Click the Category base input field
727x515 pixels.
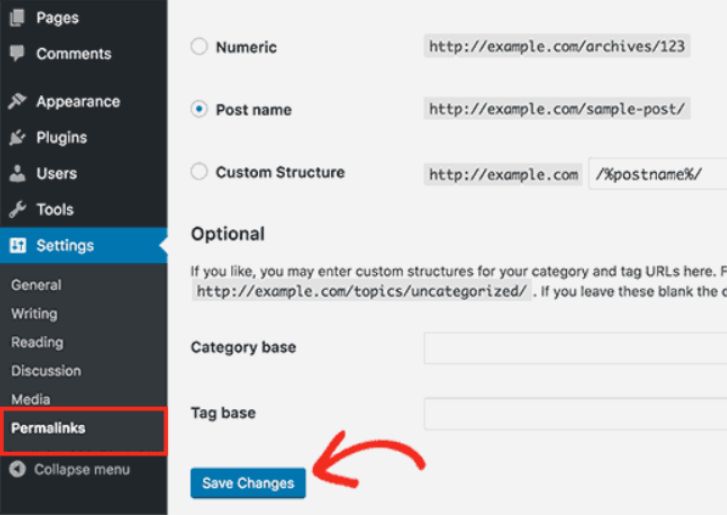tap(575, 348)
